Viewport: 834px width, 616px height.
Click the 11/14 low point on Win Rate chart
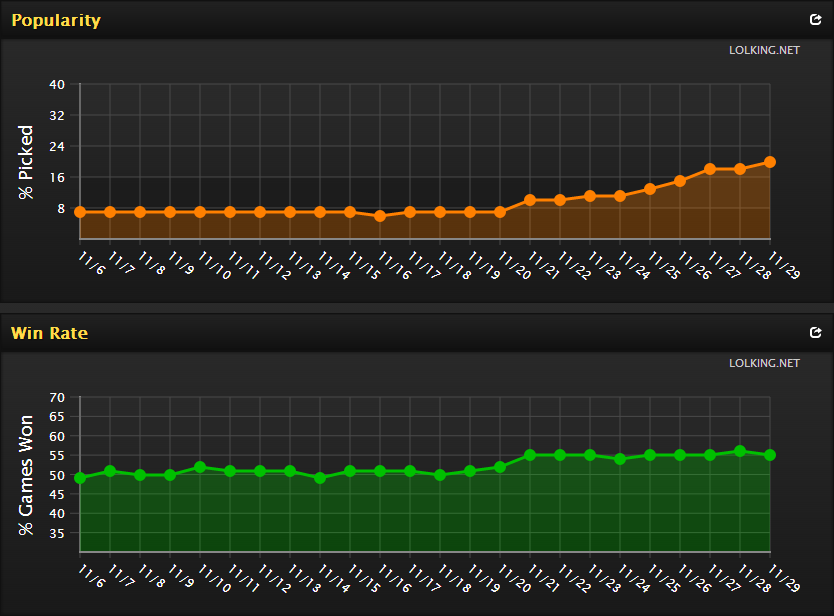320,478
